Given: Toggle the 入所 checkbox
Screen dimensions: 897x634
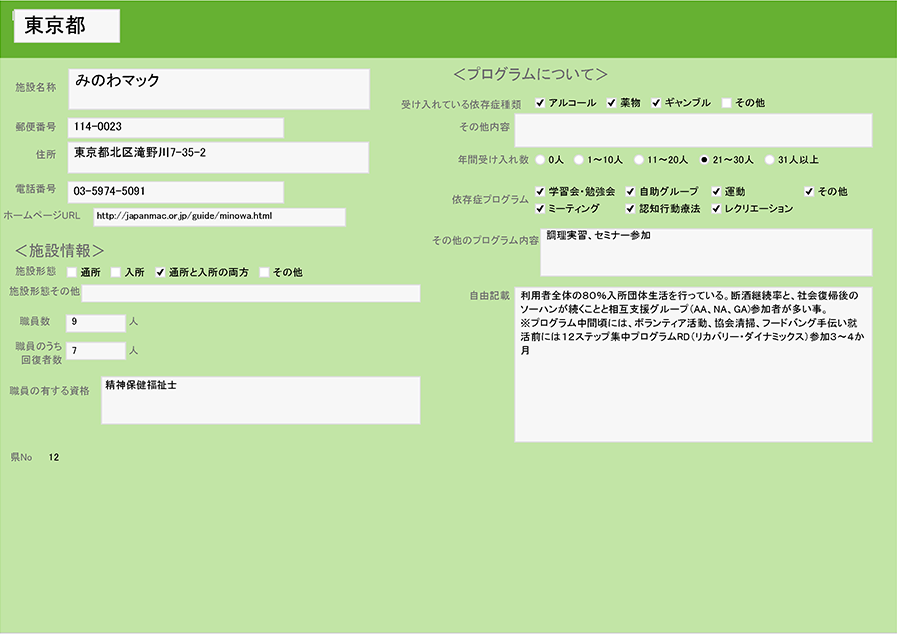Looking at the screenshot, I should pos(116,272).
